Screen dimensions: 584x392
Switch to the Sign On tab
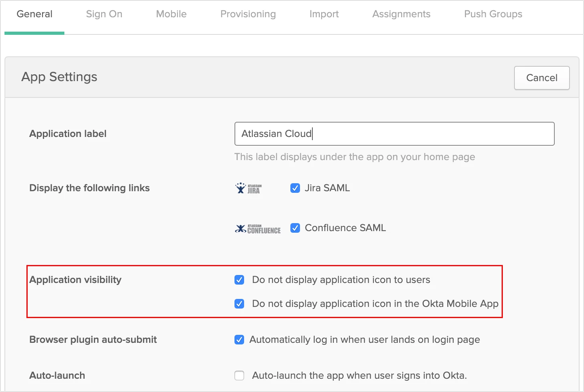104,14
